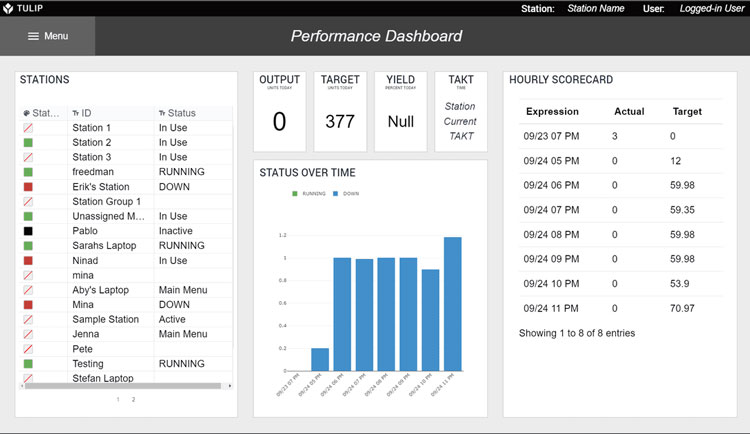Viewport: 750px width, 434px height.
Task: Toggle RUNNING series in chart legend
Action: [309, 194]
